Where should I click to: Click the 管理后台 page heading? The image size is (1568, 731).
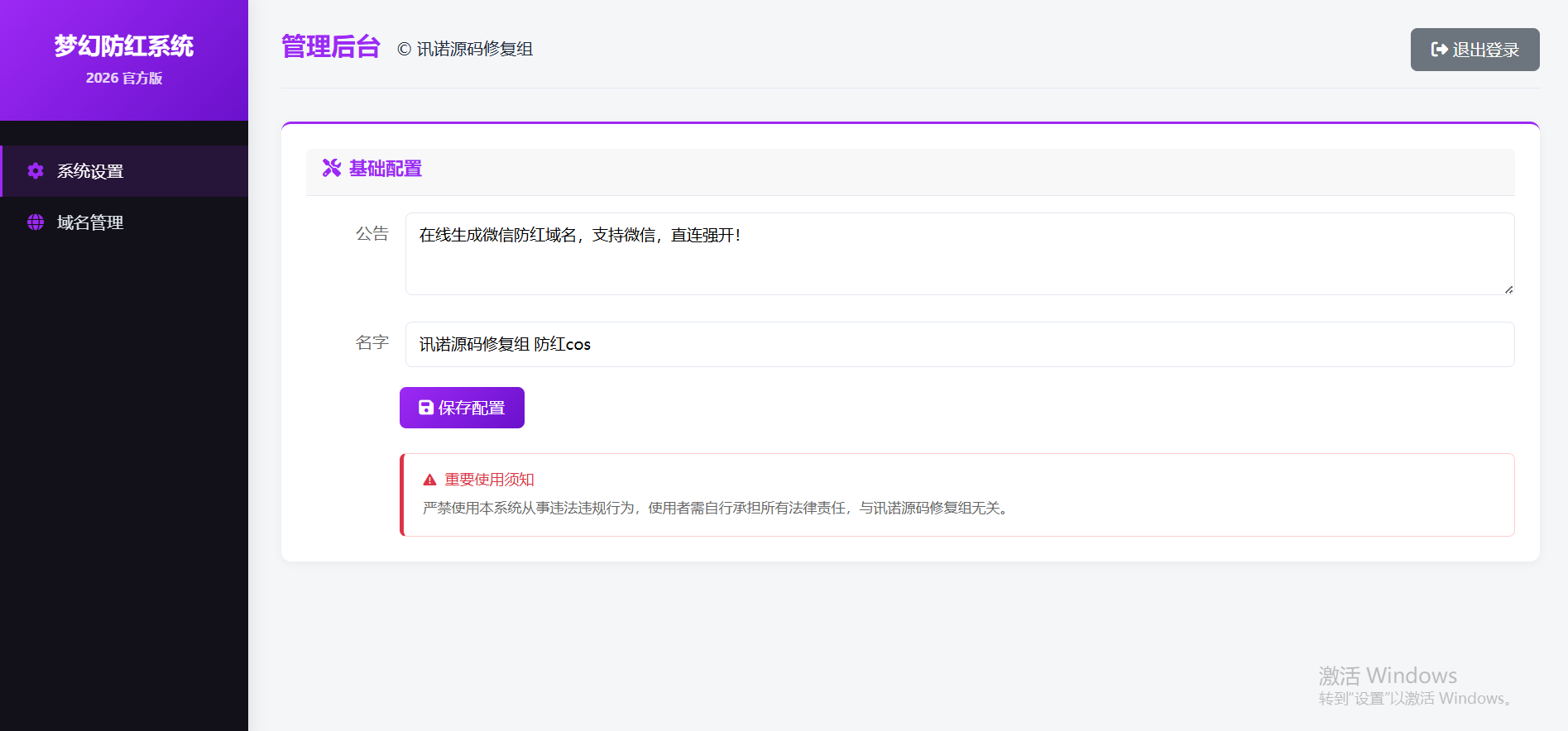click(x=331, y=47)
